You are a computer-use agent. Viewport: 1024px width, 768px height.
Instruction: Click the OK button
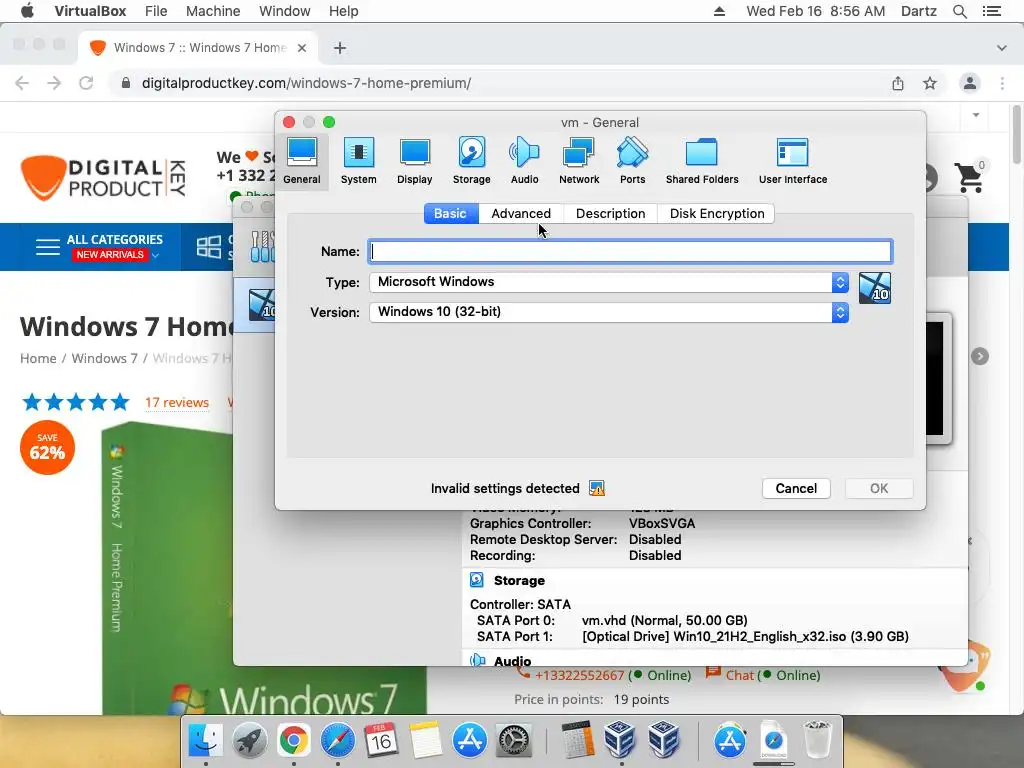[x=878, y=488]
